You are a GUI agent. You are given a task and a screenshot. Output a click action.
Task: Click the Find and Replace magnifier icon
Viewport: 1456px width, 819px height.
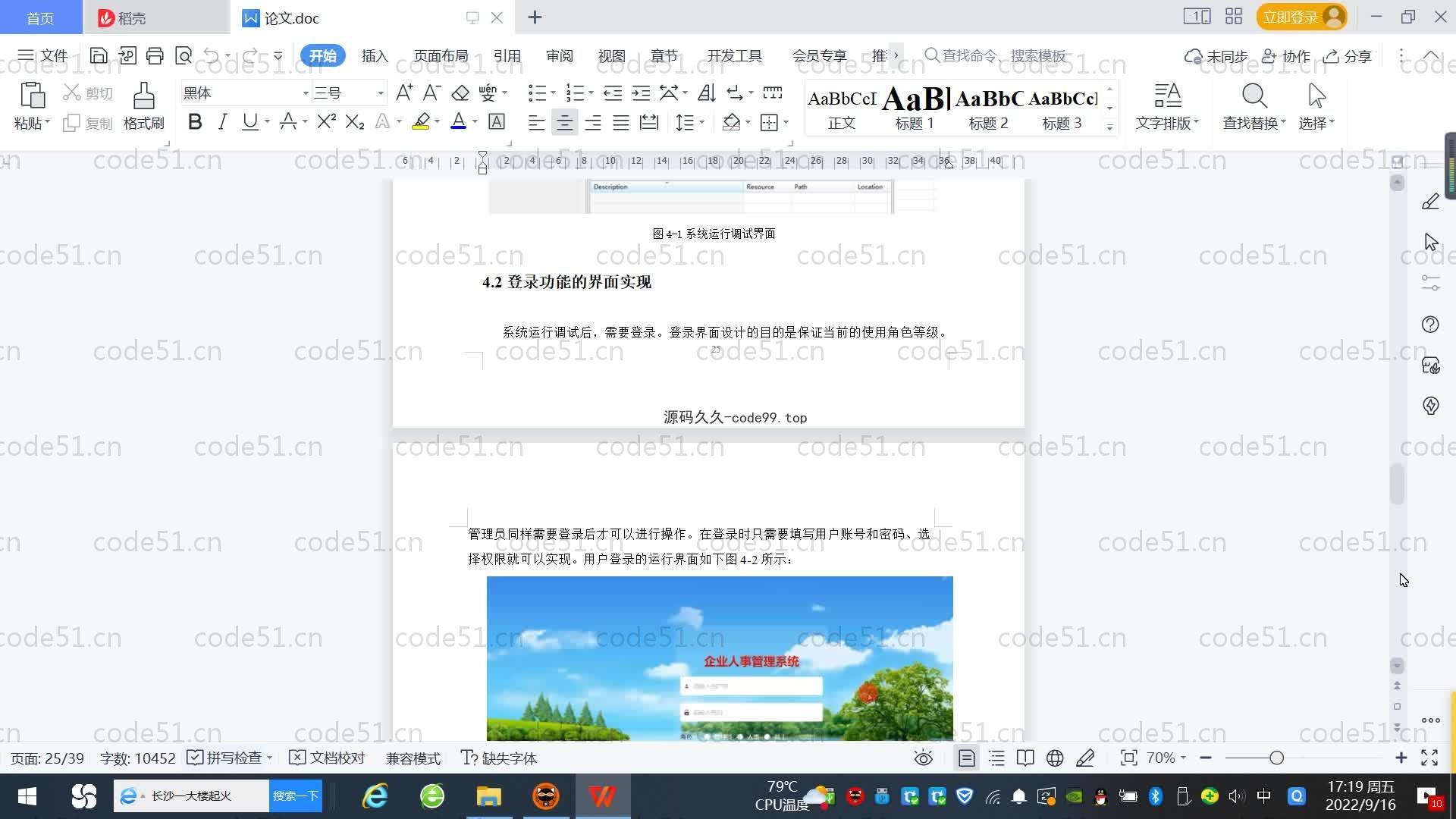pos(1254,96)
